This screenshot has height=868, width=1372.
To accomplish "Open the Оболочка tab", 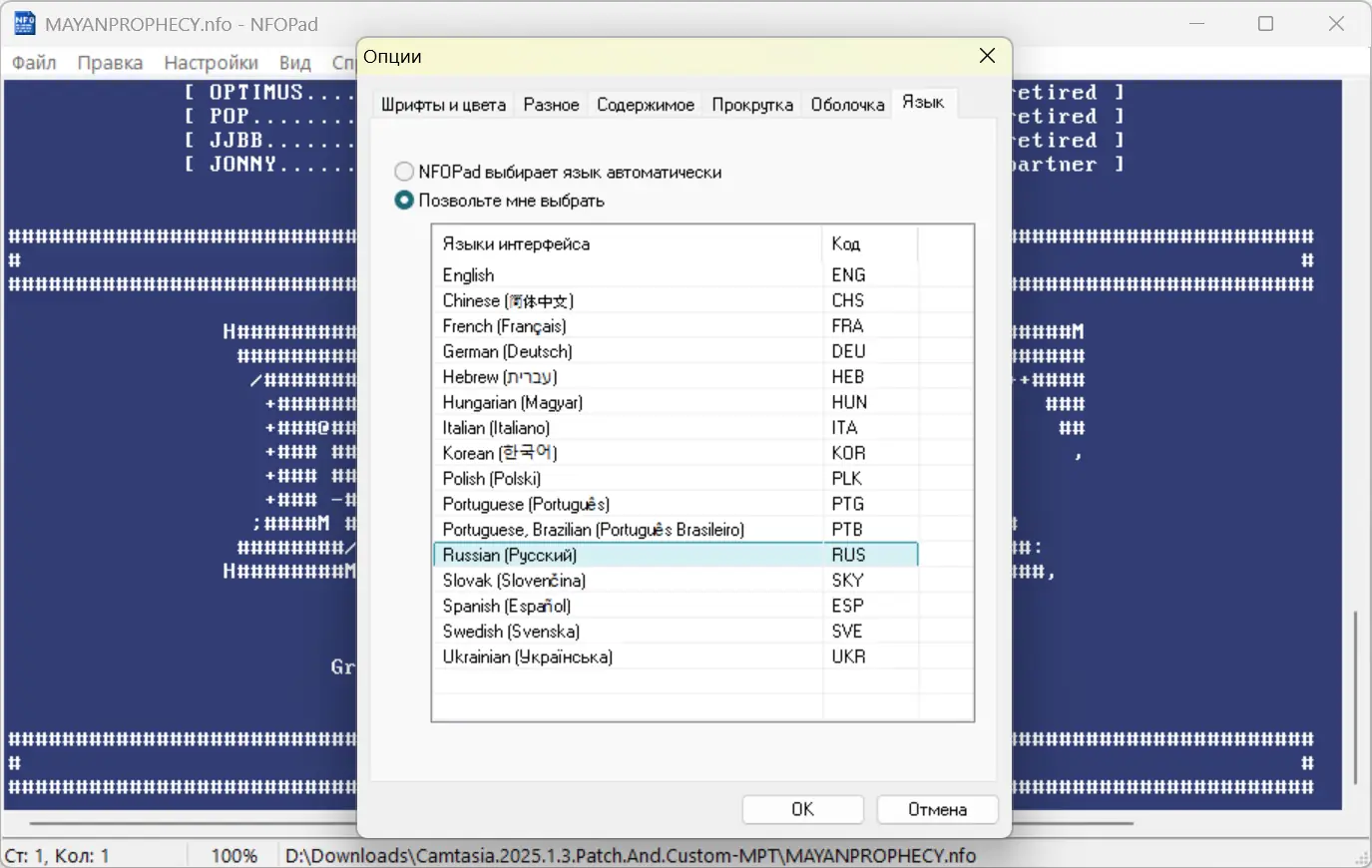I will (847, 105).
